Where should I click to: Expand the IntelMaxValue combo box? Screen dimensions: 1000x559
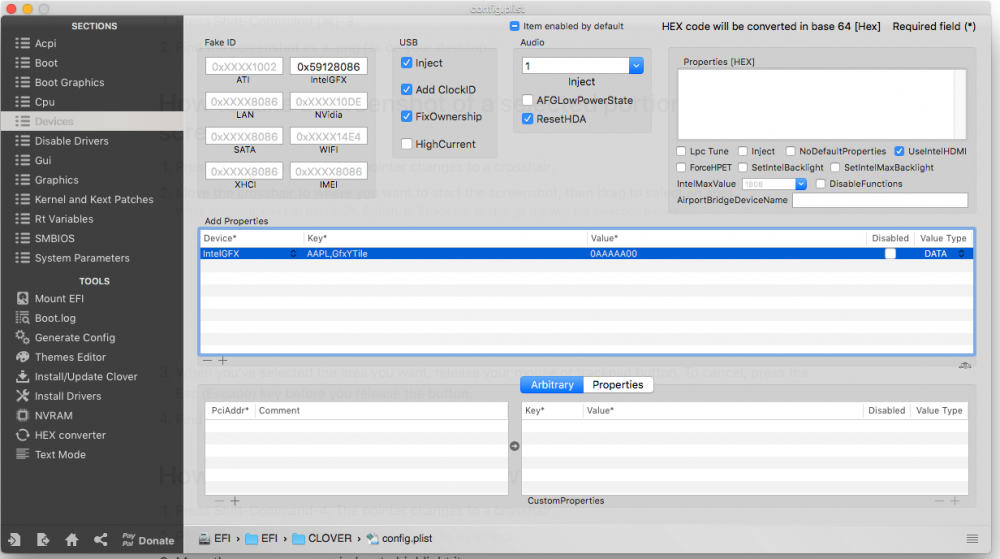[x=801, y=184]
